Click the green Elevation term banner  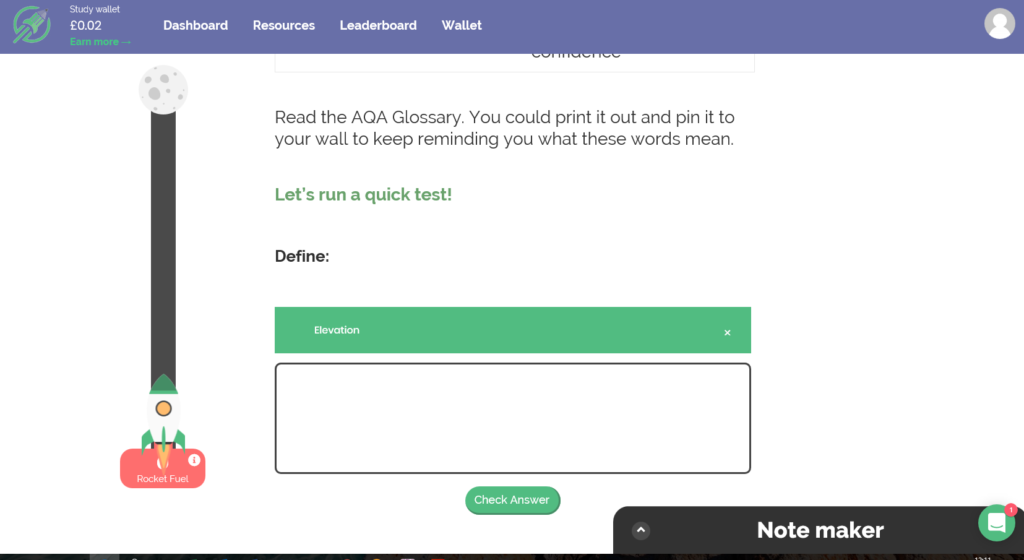[x=513, y=330]
